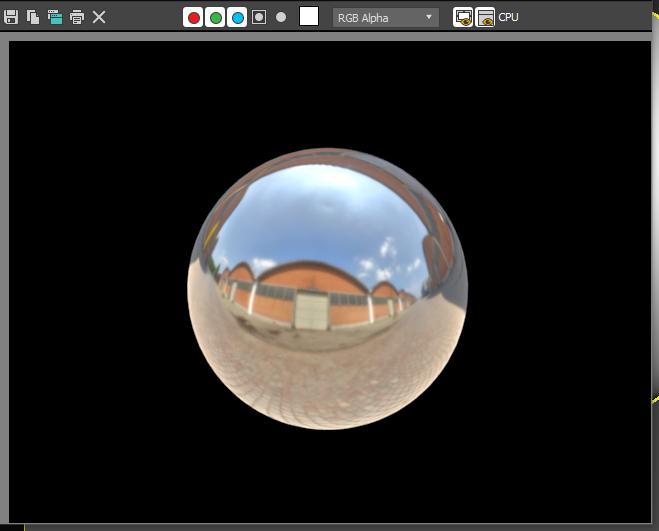Image resolution: width=659 pixels, height=531 pixels.
Task: Open the RGB Alpha channel dropdown
Action: click(x=386, y=18)
